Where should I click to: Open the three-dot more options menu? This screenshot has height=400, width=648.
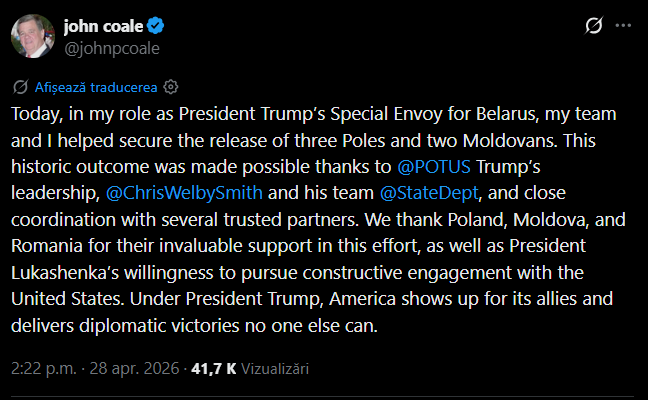(x=625, y=25)
